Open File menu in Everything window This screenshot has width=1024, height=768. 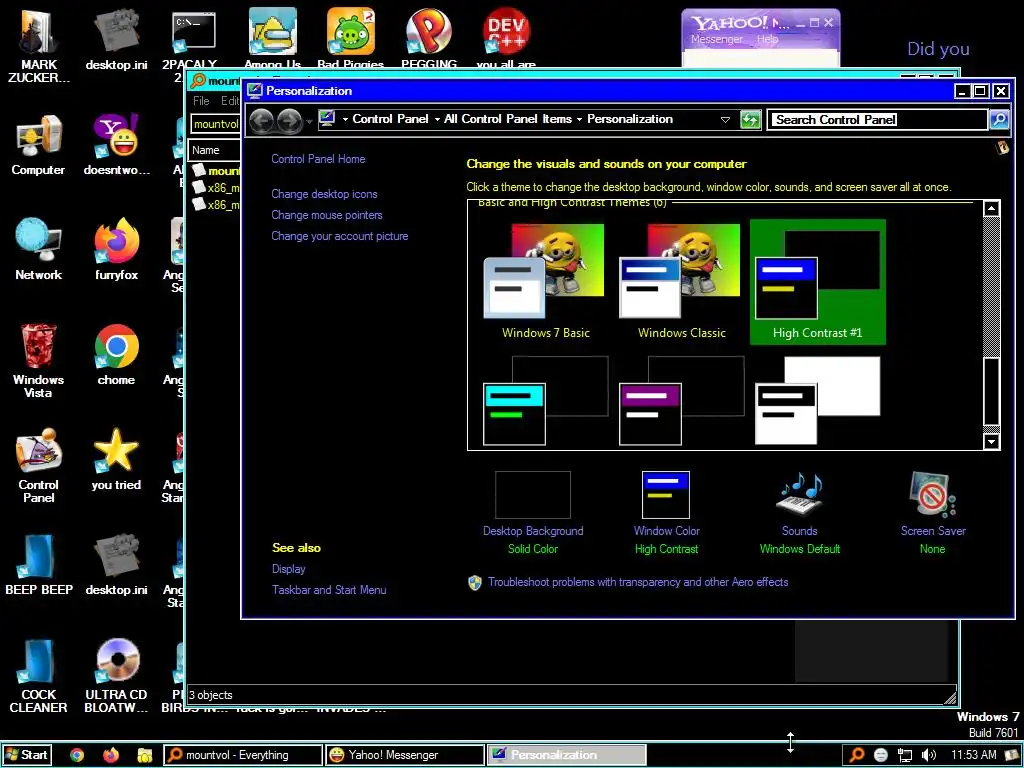[x=201, y=101]
